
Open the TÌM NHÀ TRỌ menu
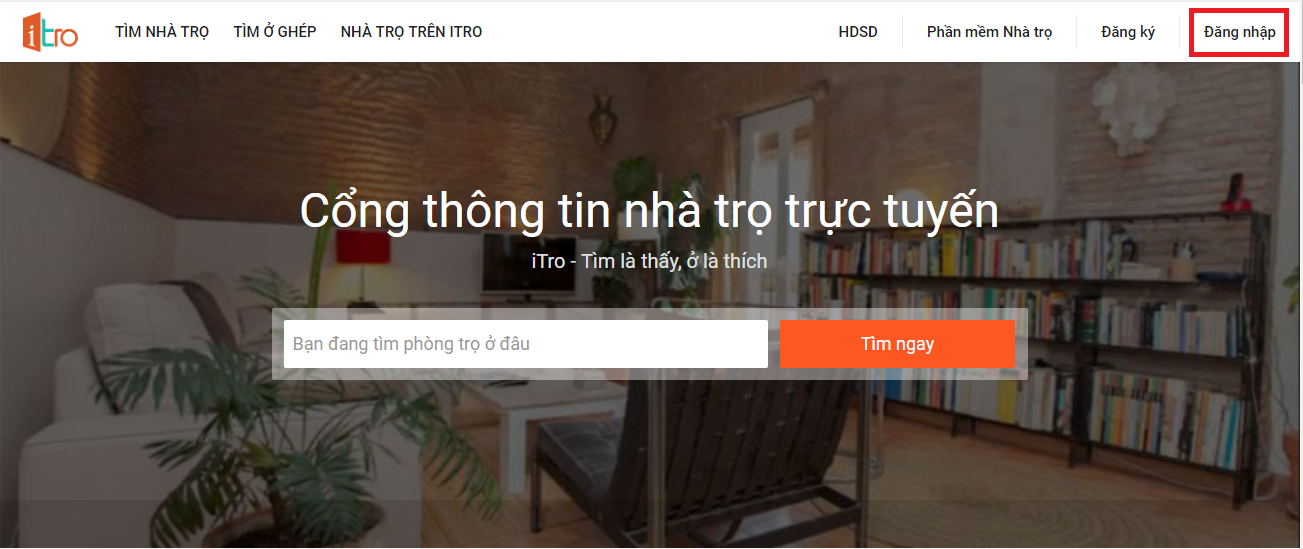point(162,32)
